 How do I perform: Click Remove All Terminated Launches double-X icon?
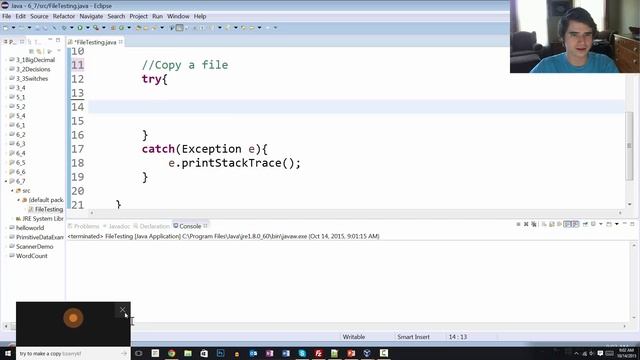533,224
